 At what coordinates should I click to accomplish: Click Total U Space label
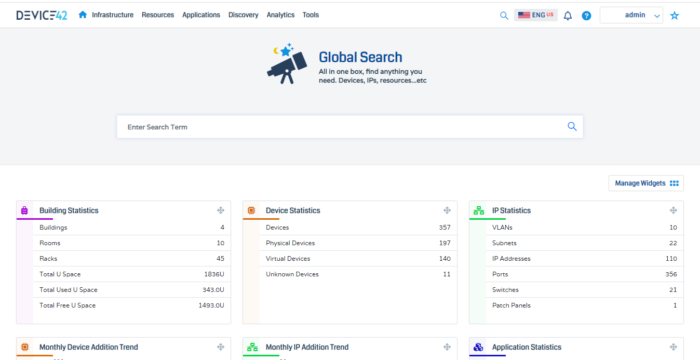[x=60, y=274]
